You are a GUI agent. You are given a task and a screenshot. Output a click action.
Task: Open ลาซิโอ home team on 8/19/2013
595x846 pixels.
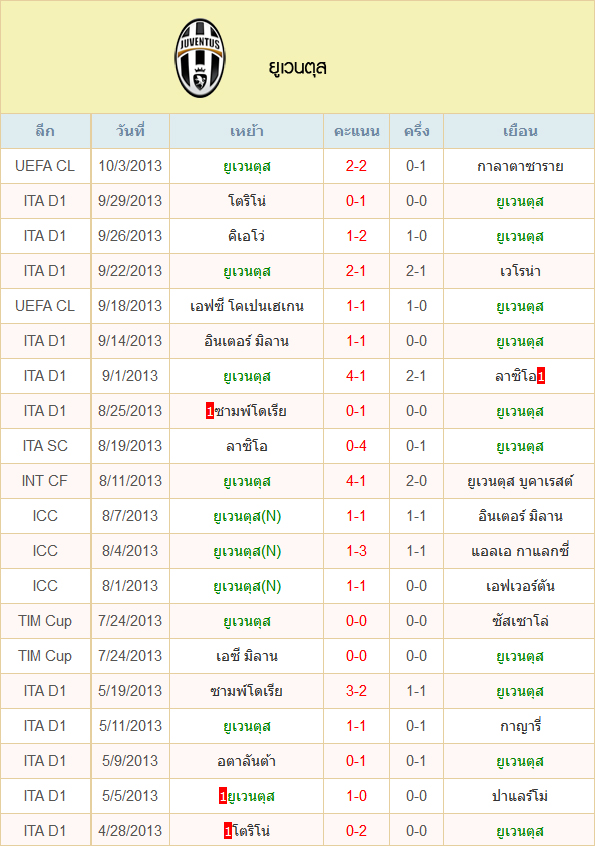click(x=247, y=446)
